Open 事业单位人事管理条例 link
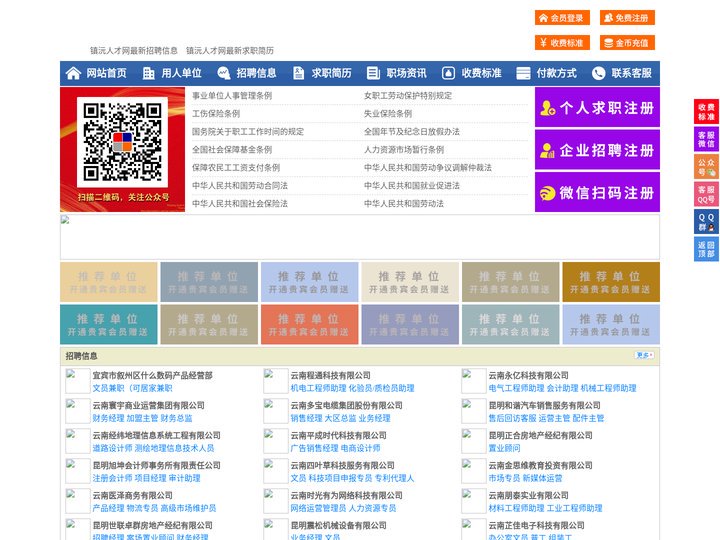This screenshot has width=720, height=540. click(232, 96)
